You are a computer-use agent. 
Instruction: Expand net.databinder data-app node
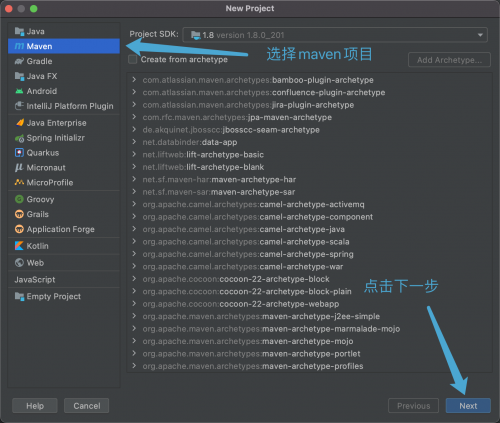(134, 142)
